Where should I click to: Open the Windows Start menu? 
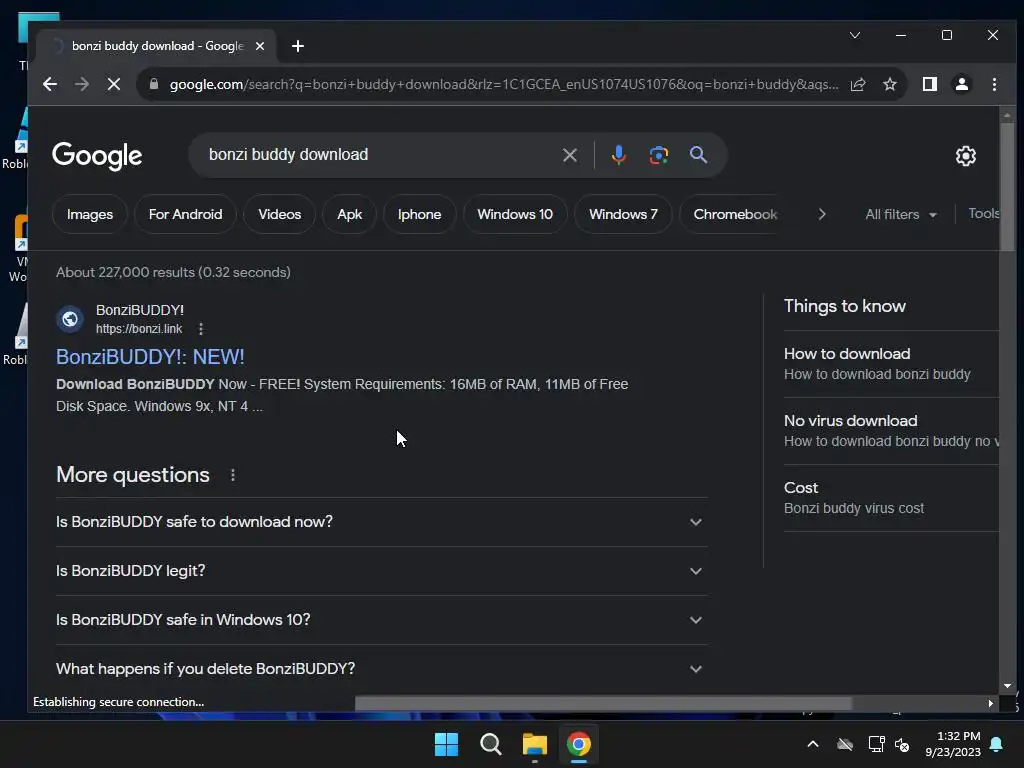click(x=447, y=744)
